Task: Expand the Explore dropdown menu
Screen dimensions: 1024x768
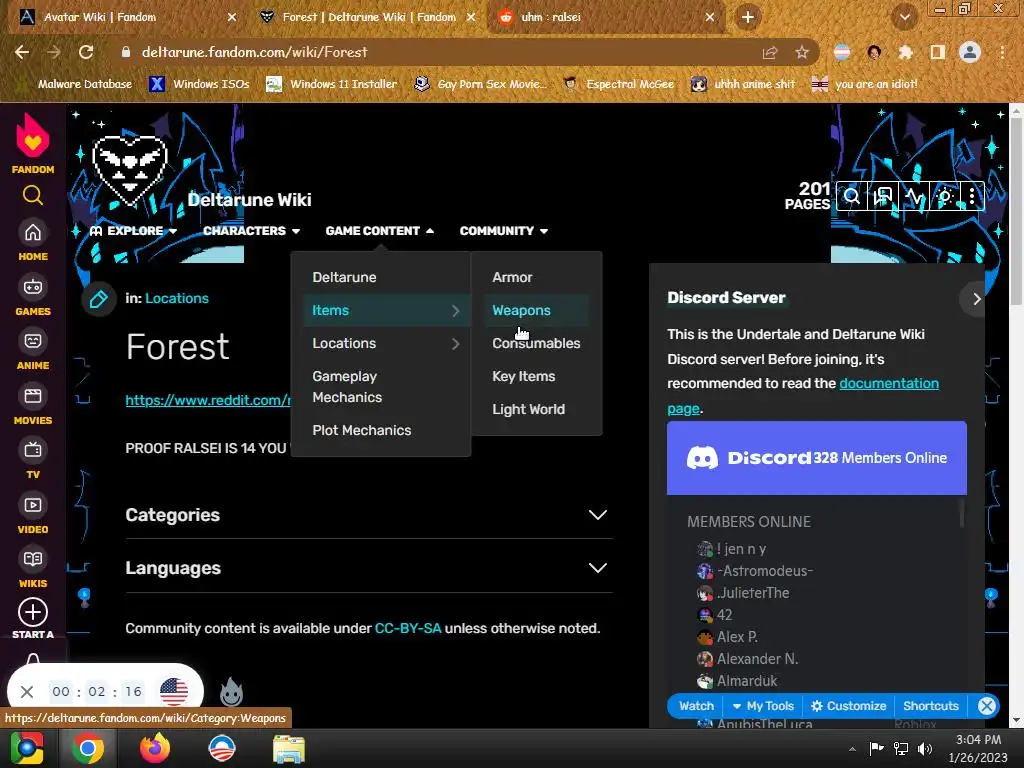Action: (133, 231)
